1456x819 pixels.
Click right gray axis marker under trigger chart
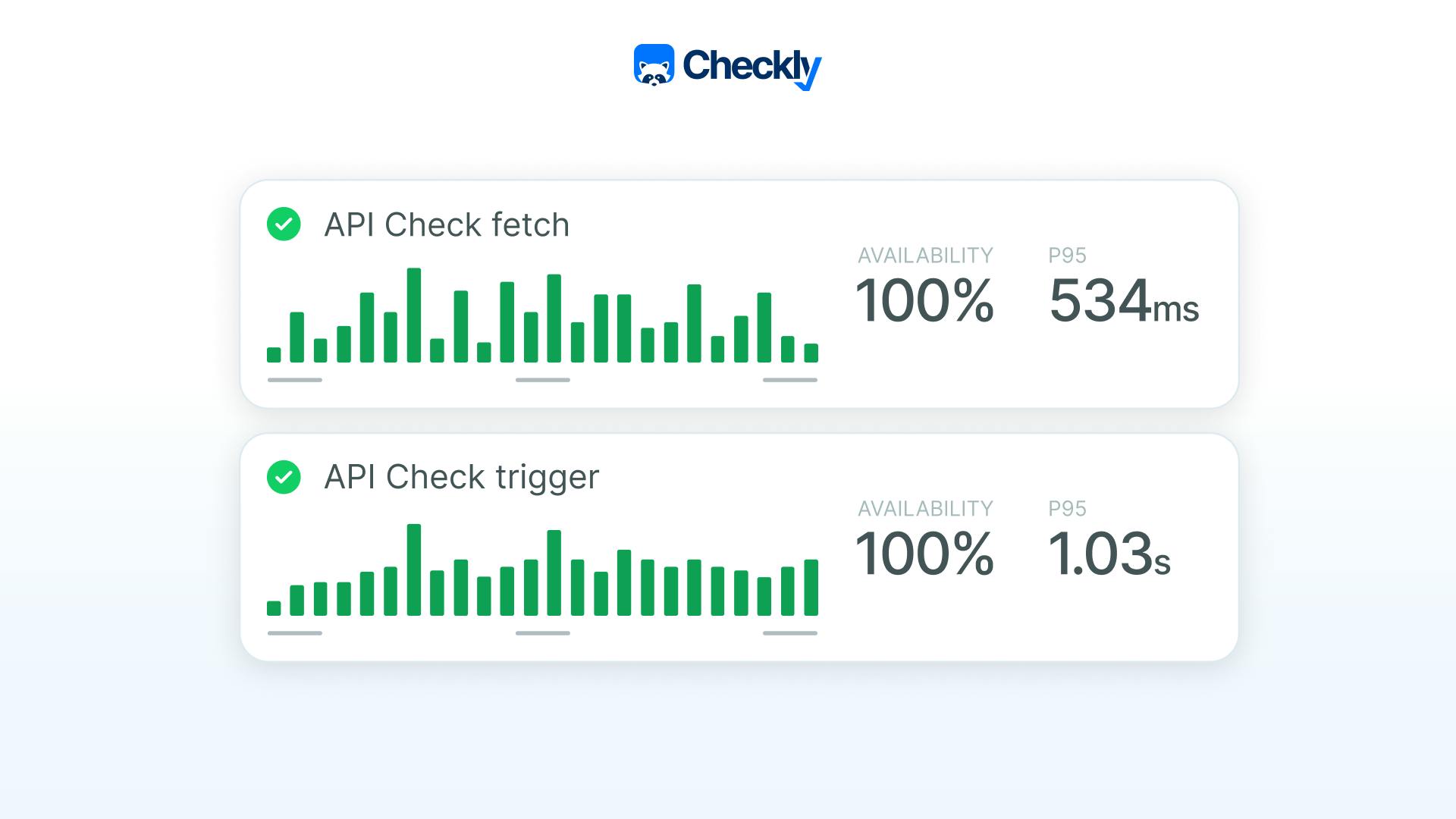[x=789, y=633]
